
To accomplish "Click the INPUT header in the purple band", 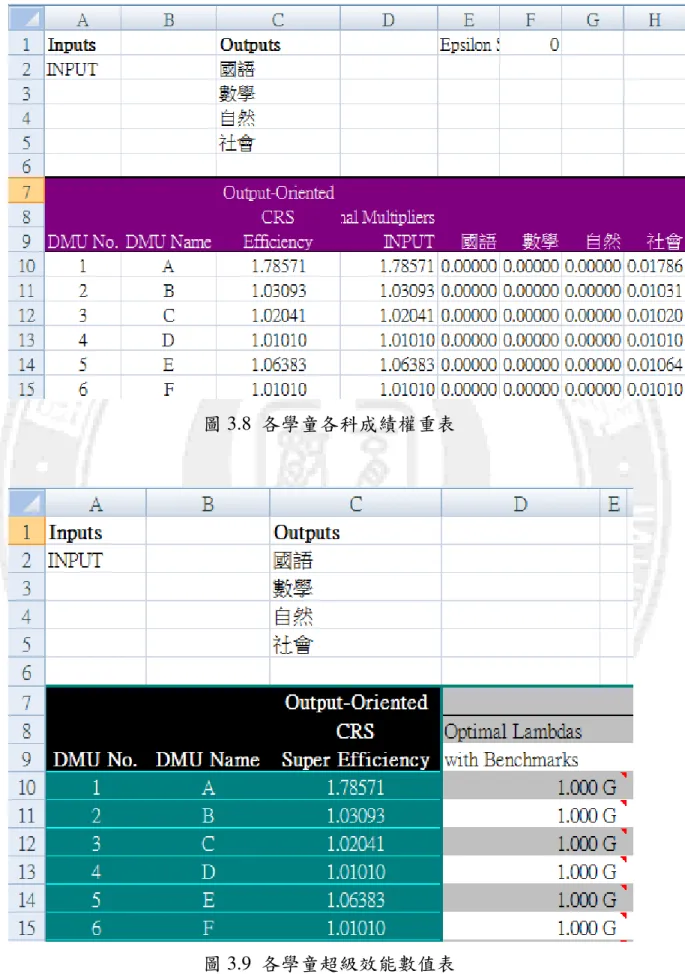I will (408, 241).
